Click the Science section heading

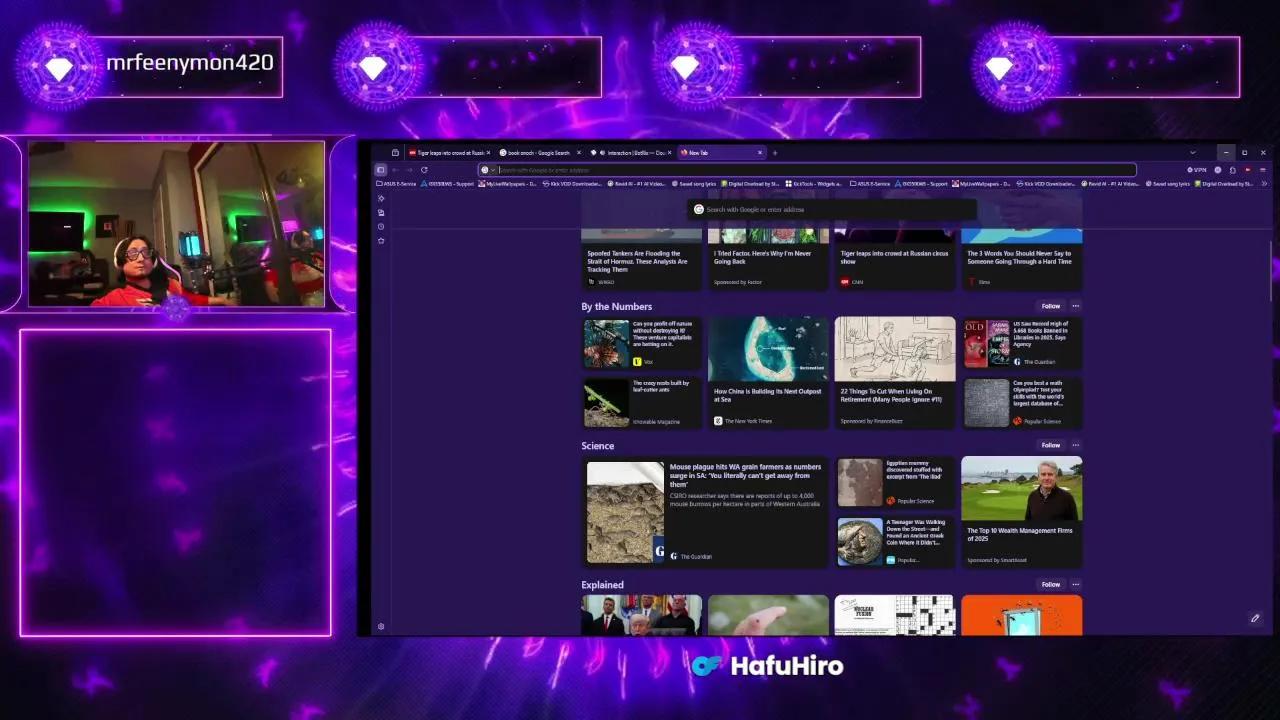(598, 445)
